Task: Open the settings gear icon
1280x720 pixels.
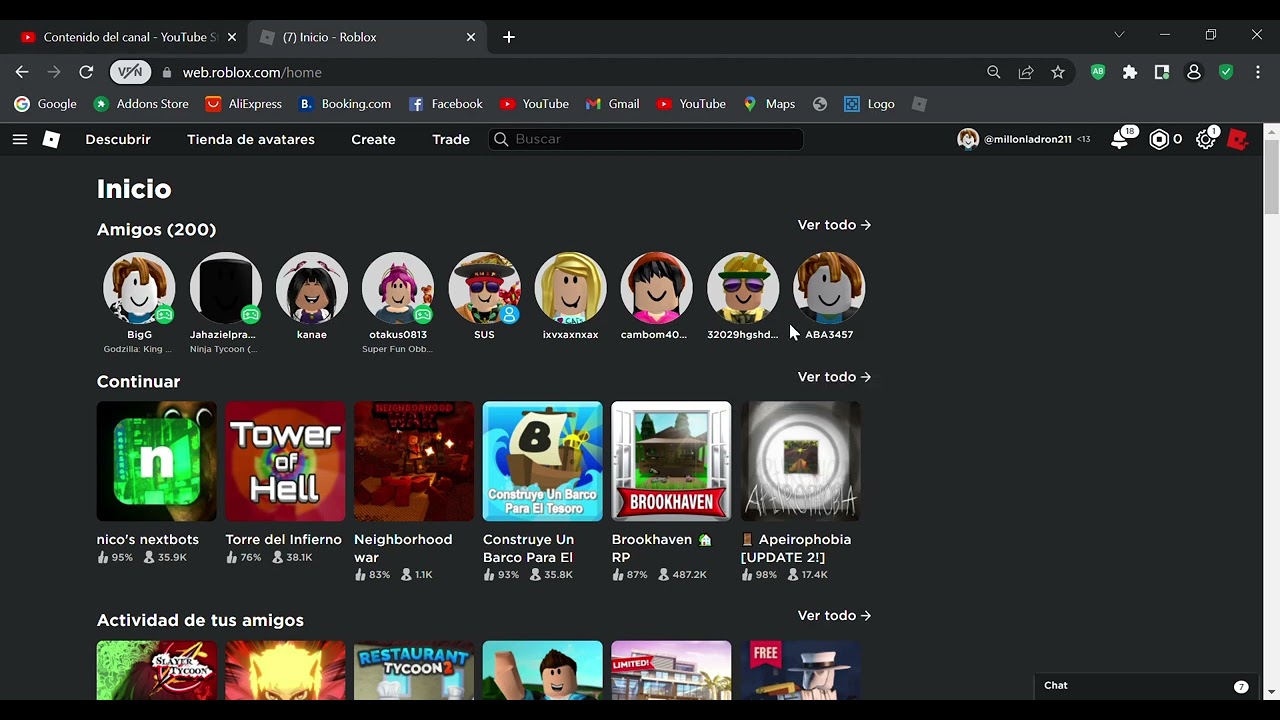Action: [1206, 140]
